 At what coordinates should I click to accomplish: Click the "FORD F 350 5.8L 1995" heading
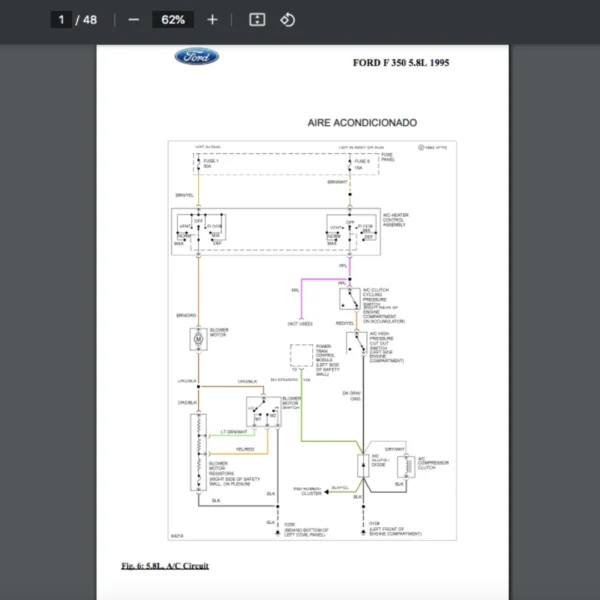(401, 62)
